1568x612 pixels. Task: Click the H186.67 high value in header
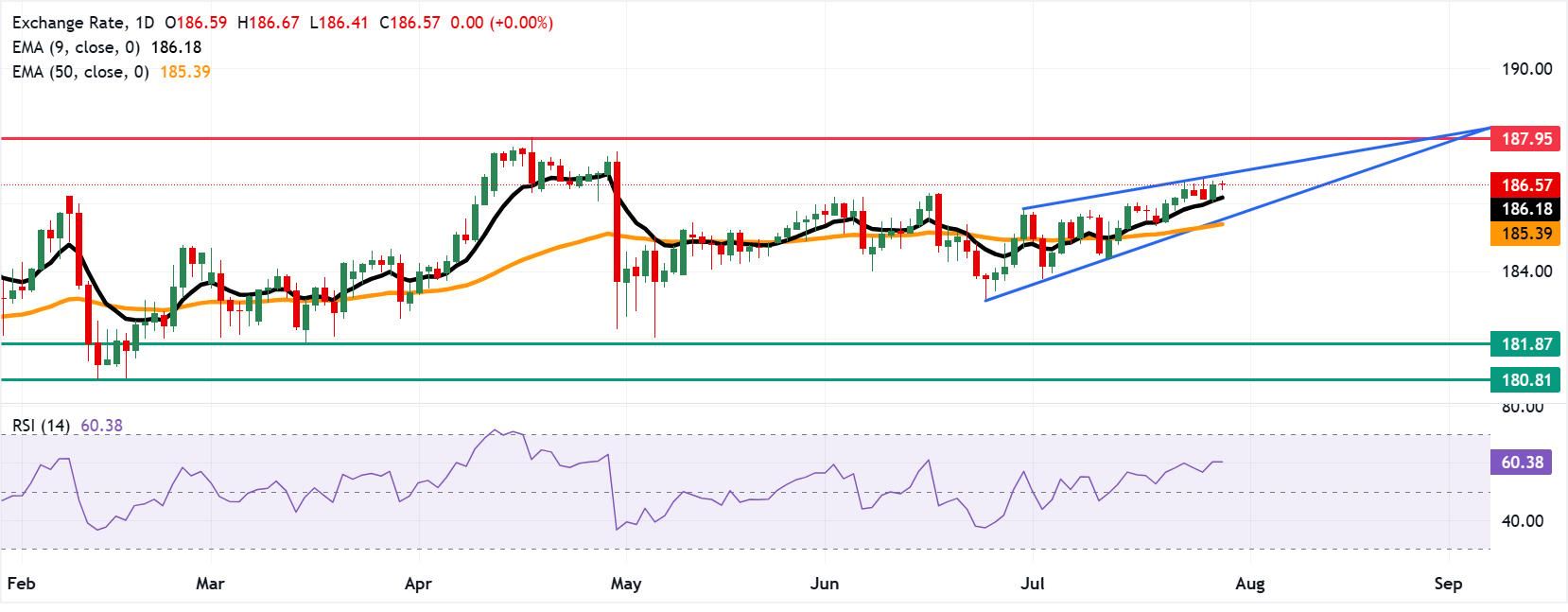(x=270, y=23)
